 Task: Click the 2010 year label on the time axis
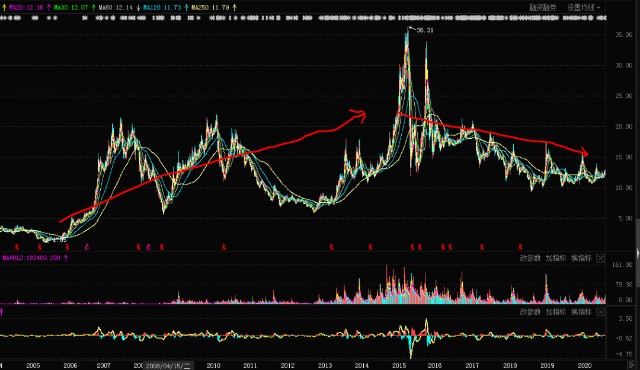tap(213, 366)
